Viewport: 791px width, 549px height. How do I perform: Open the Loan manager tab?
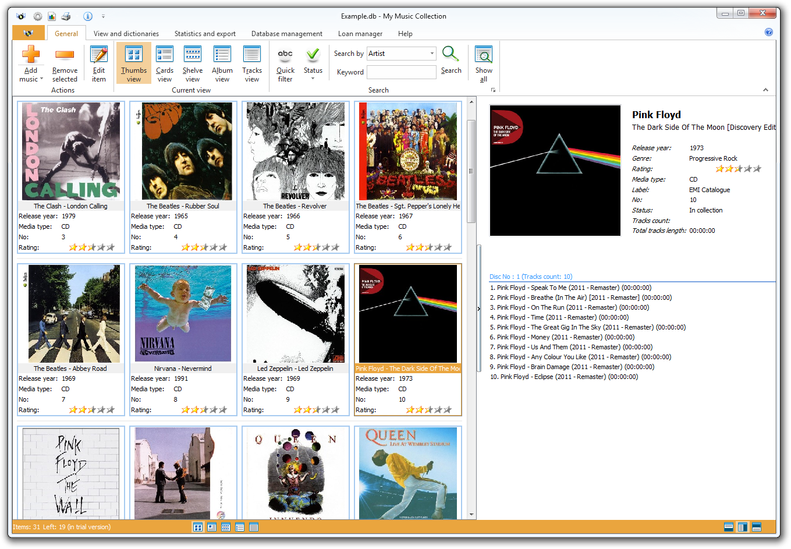pos(360,33)
